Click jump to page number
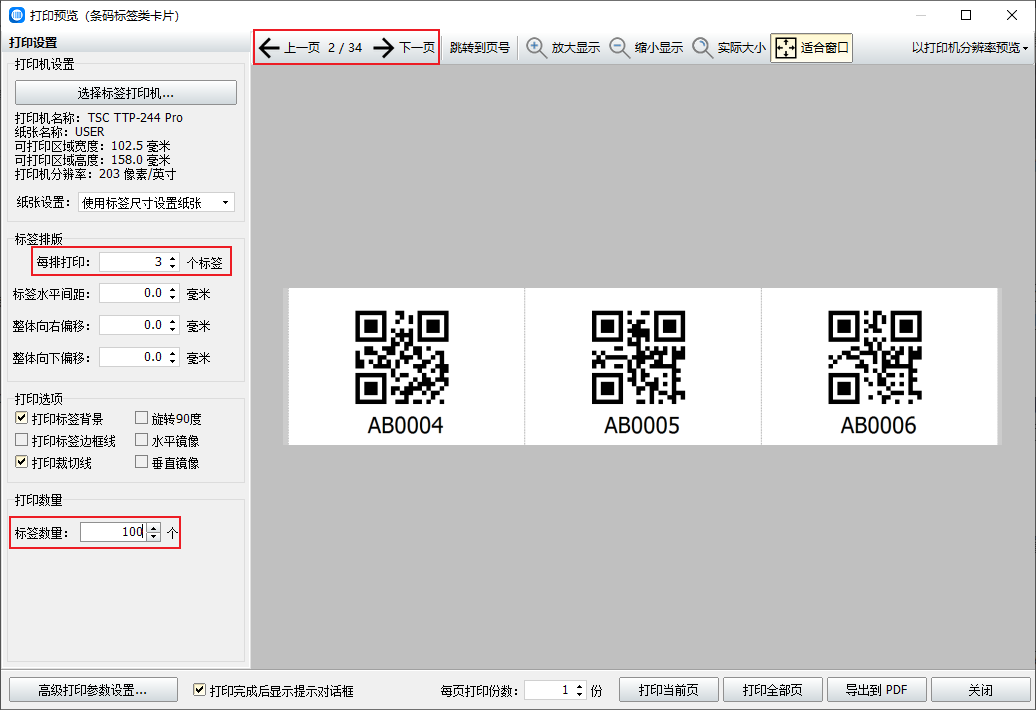The width and height of the screenshot is (1036, 710). pyautogui.click(x=479, y=47)
